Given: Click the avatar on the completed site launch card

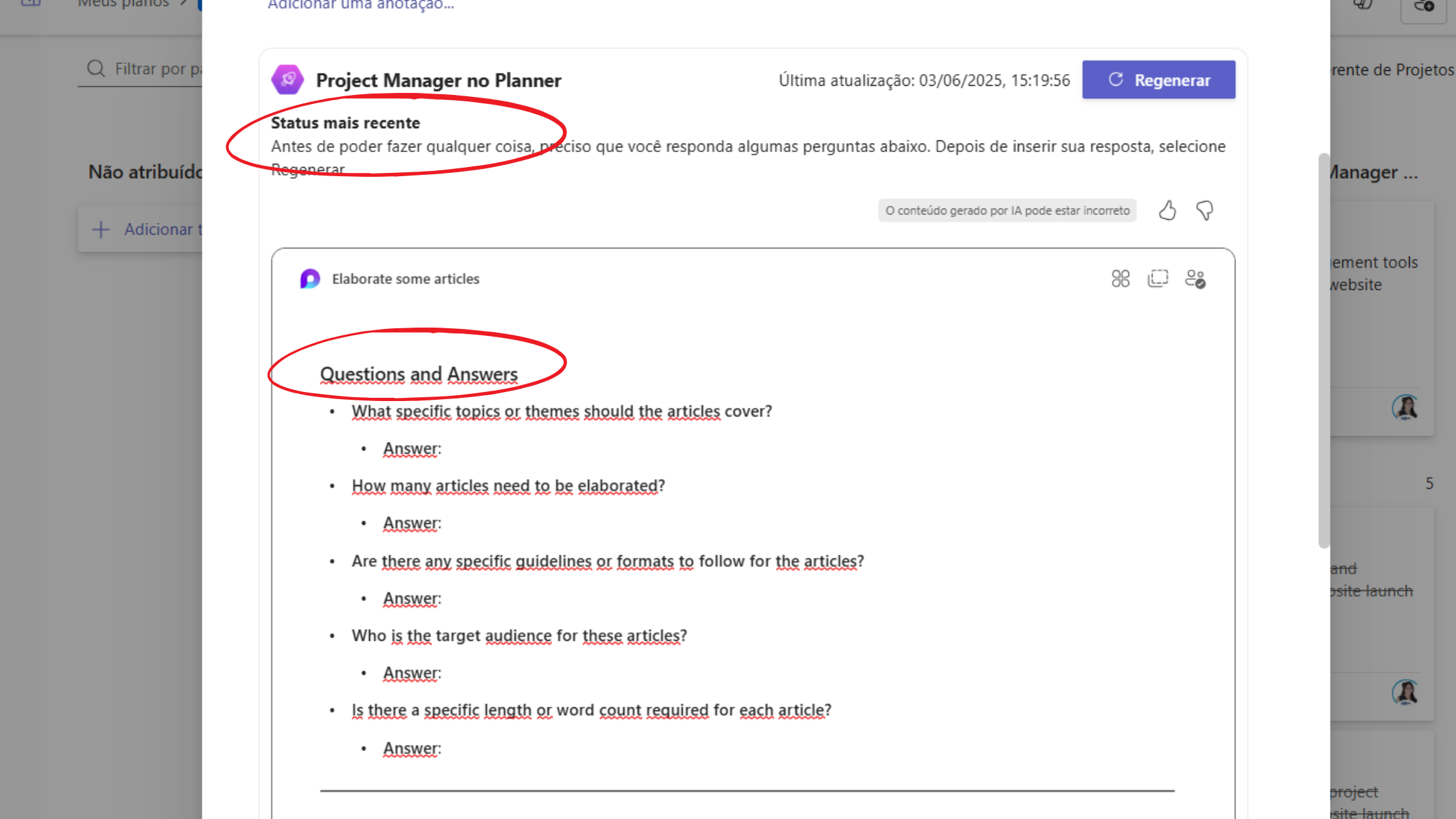Looking at the screenshot, I should click(1405, 692).
